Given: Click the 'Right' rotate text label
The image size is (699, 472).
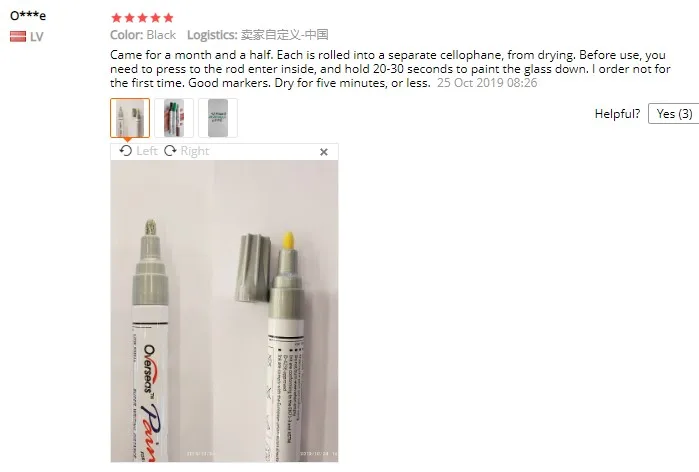Looking at the screenshot, I should pyautogui.click(x=195, y=151).
